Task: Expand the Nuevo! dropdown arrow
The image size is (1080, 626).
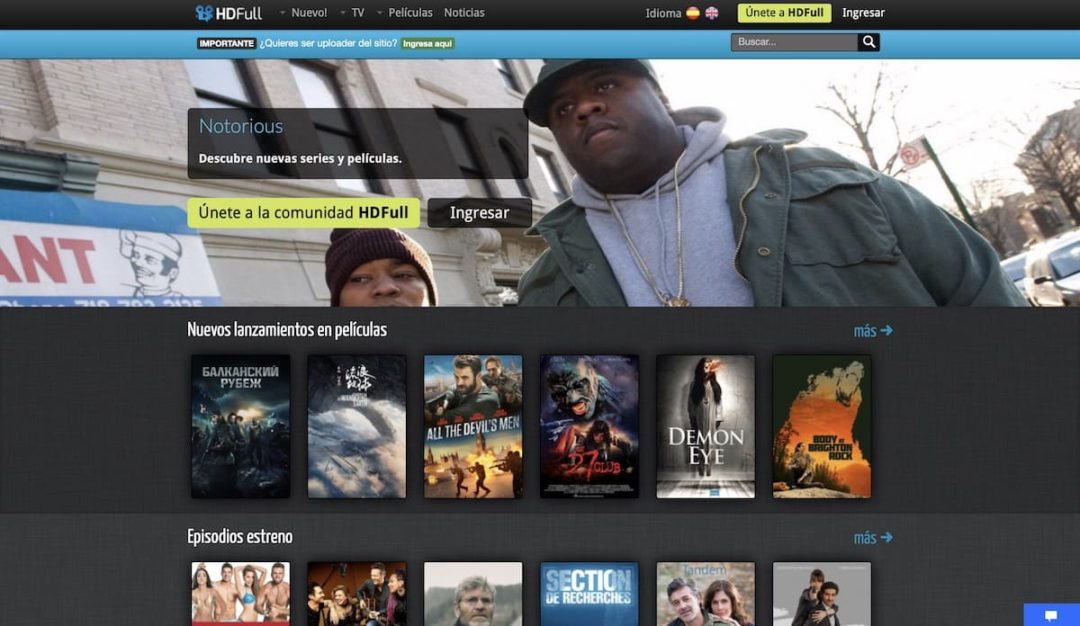Action: click(x=283, y=13)
